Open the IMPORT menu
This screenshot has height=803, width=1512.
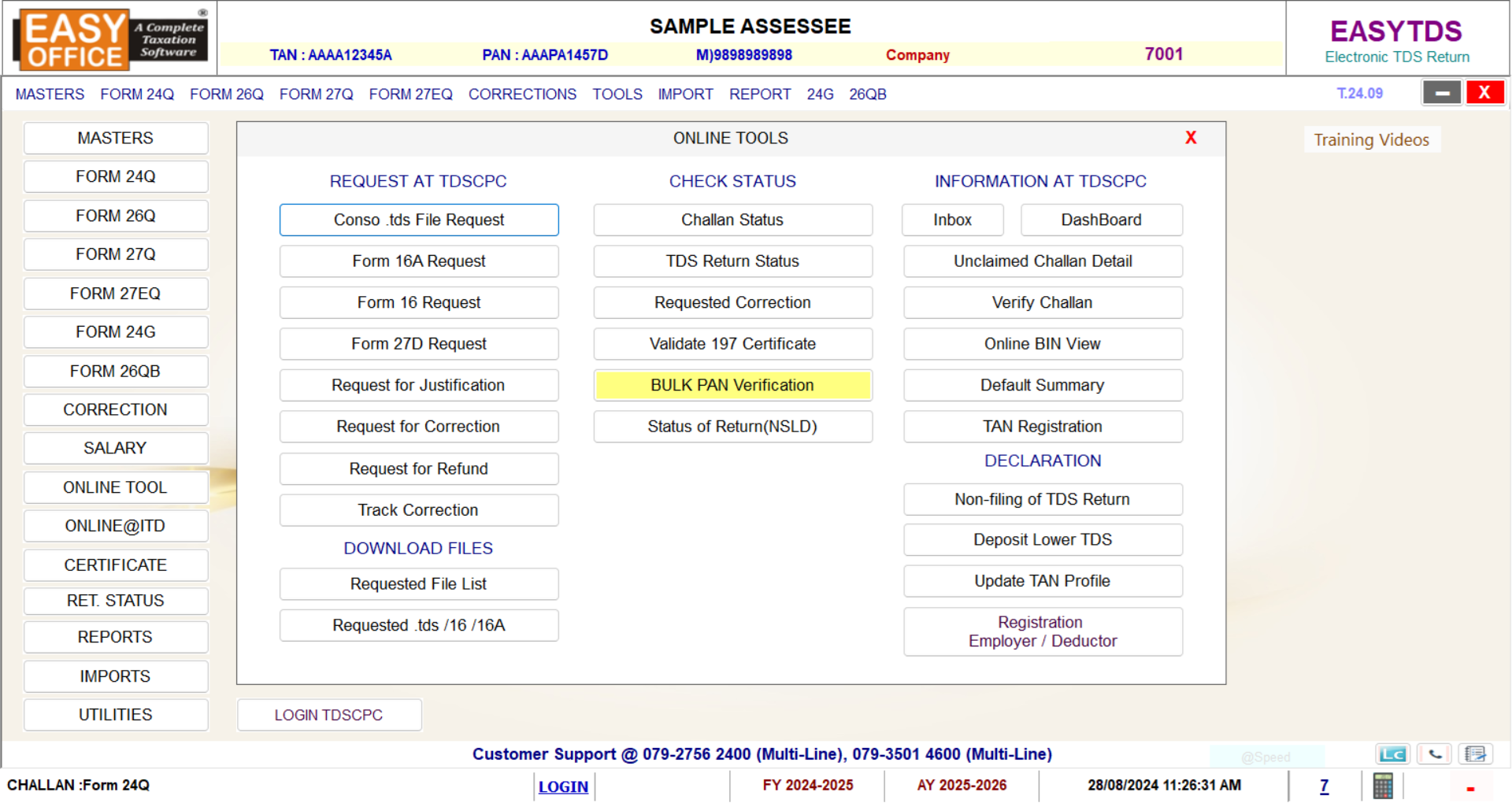[685, 94]
